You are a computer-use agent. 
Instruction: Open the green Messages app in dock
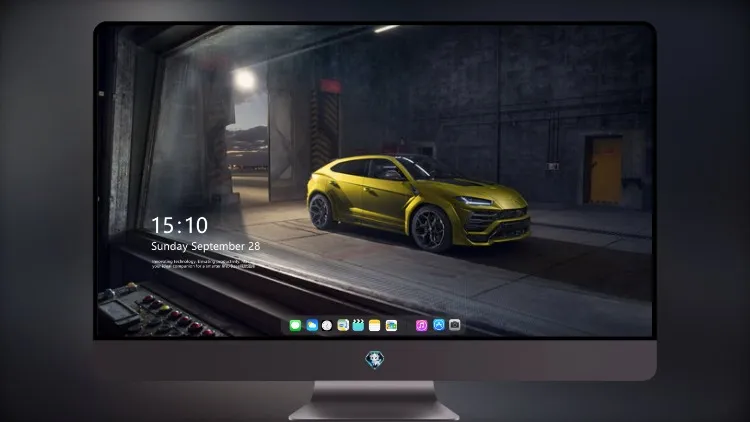click(295, 325)
